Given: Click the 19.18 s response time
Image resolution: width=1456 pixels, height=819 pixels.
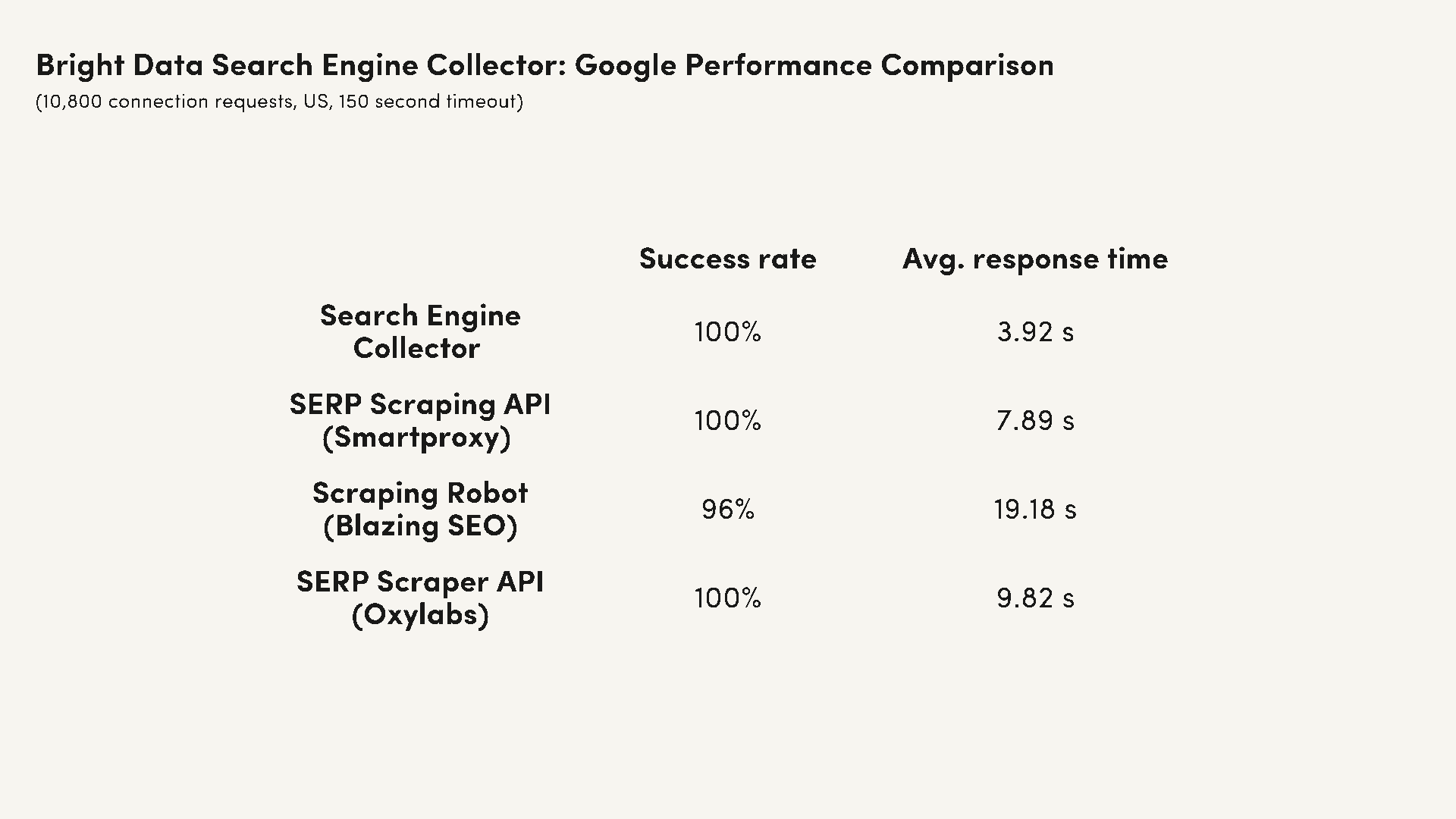Looking at the screenshot, I should click(x=1035, y=510).
